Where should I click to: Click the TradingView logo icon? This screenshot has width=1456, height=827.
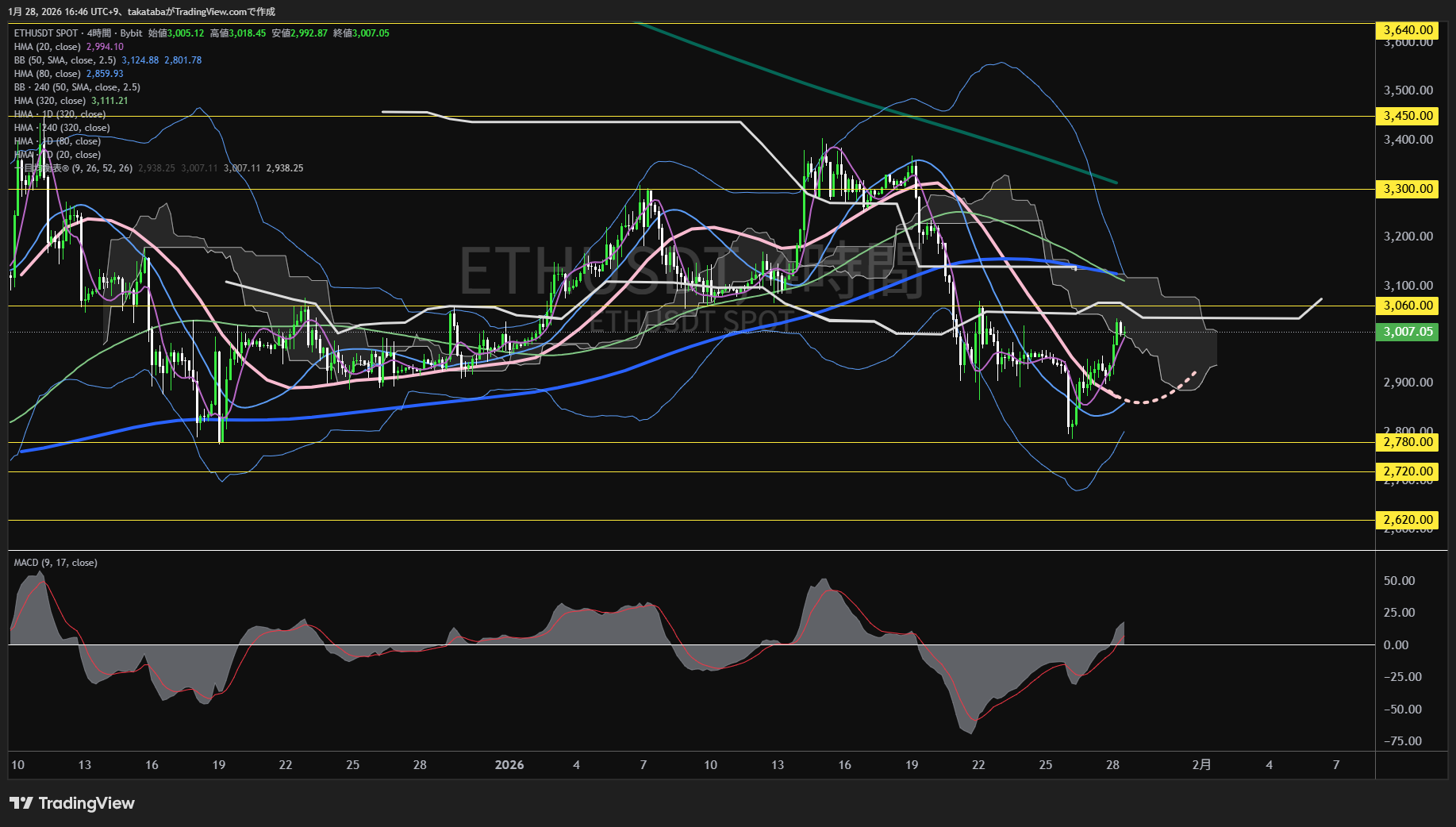21,803
